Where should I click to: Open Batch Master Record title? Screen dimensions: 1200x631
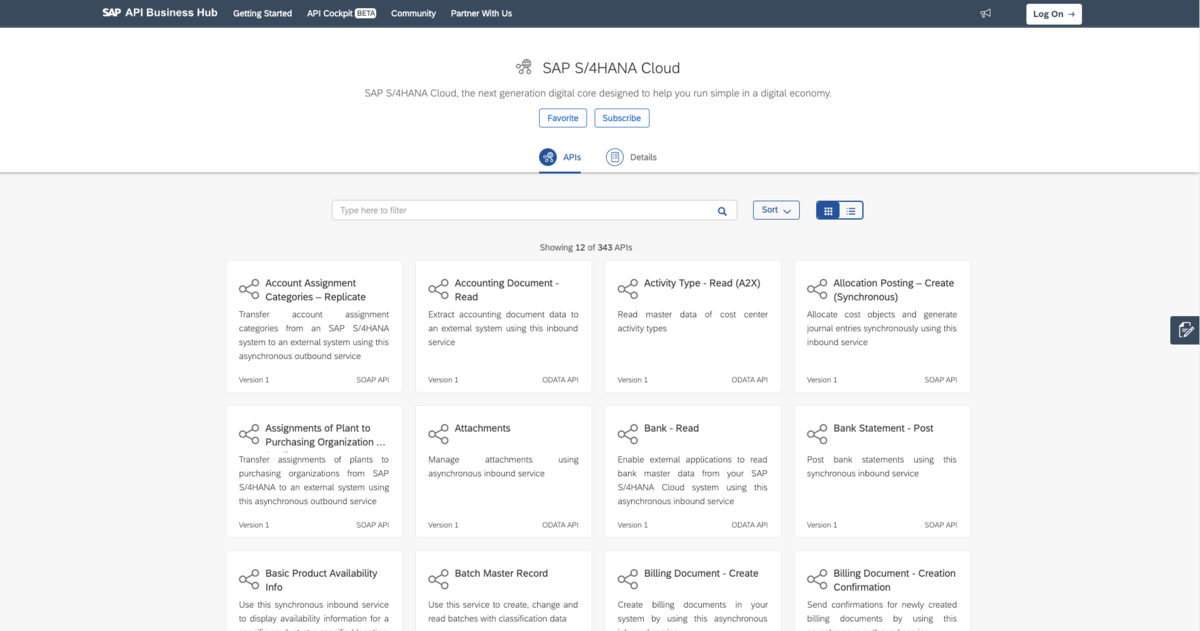pyautogui.click(x=501, y=573)
